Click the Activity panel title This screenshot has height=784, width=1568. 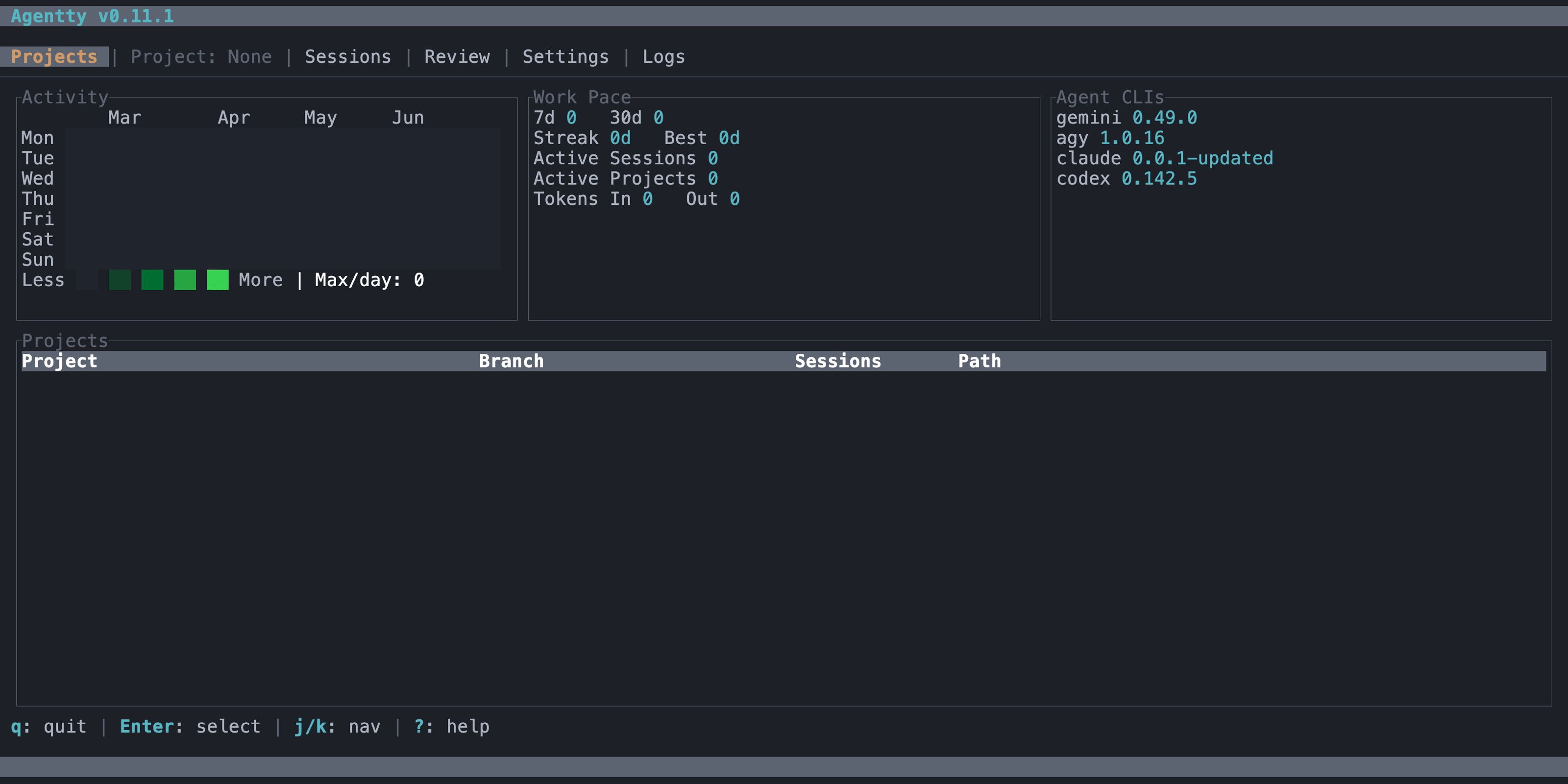[x=65, y=98]
